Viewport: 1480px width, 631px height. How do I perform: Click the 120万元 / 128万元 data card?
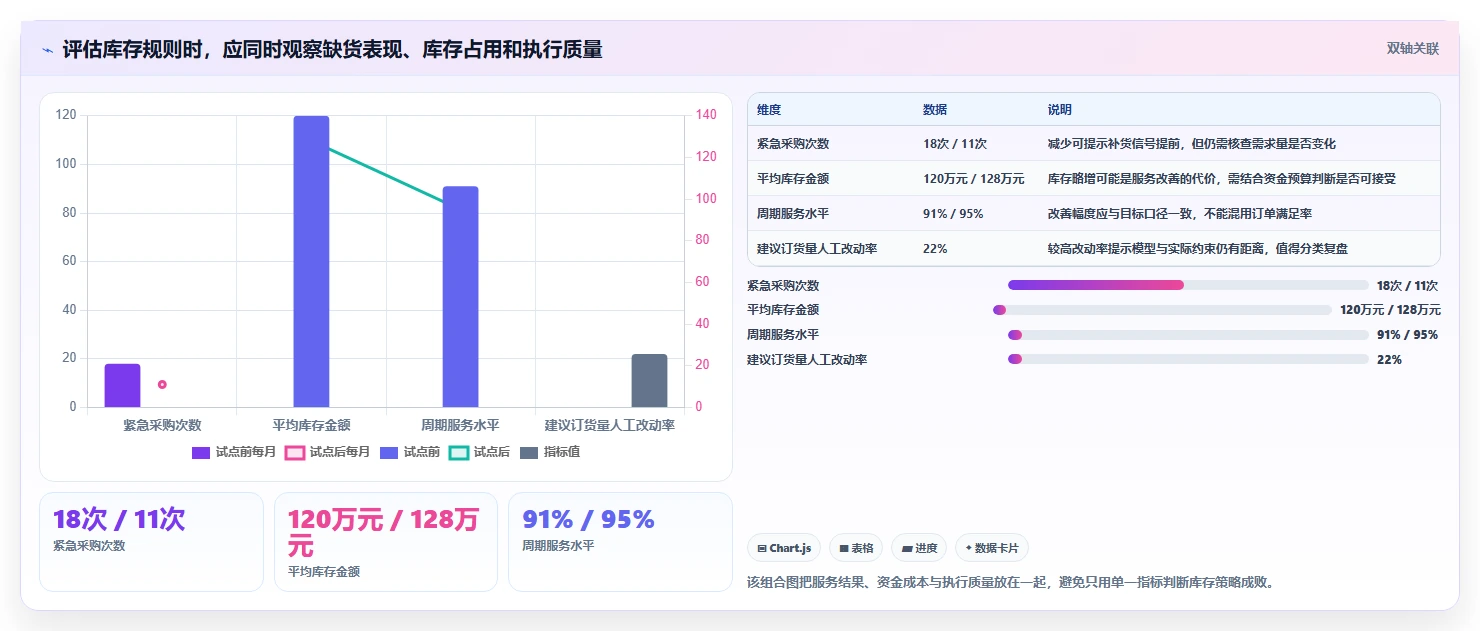[x=386, y=542]
